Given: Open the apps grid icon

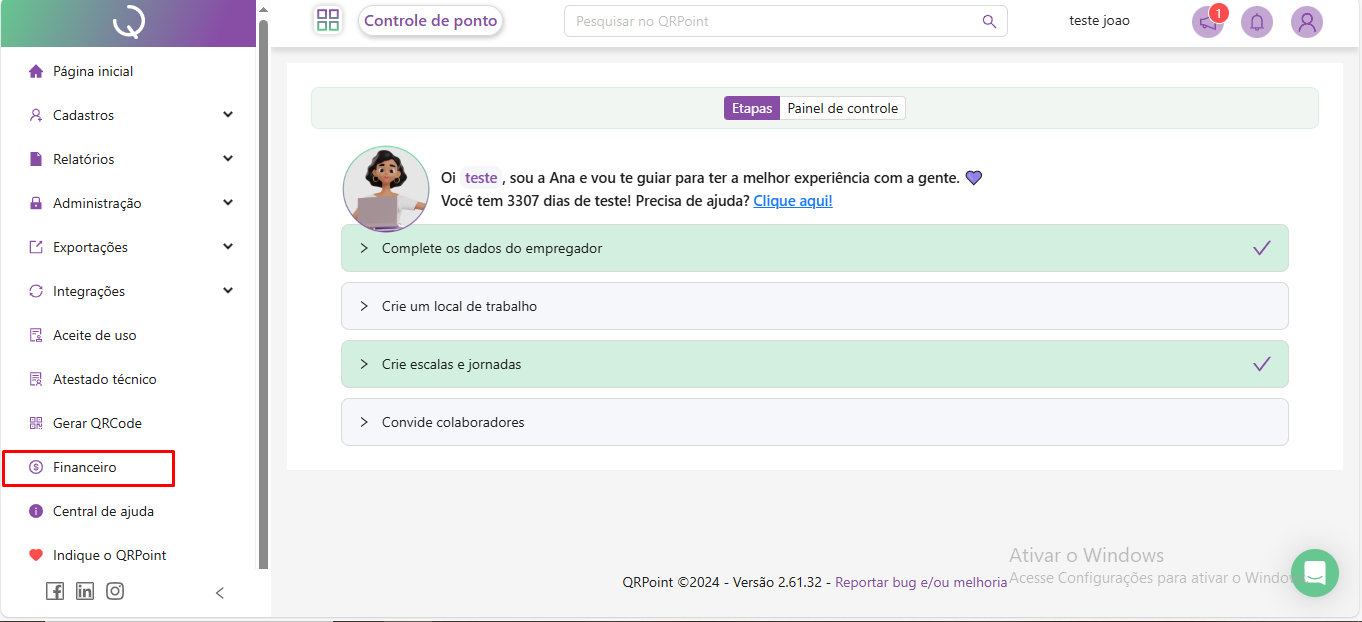Looking at the screenshot, I should (x=328, y=21).
